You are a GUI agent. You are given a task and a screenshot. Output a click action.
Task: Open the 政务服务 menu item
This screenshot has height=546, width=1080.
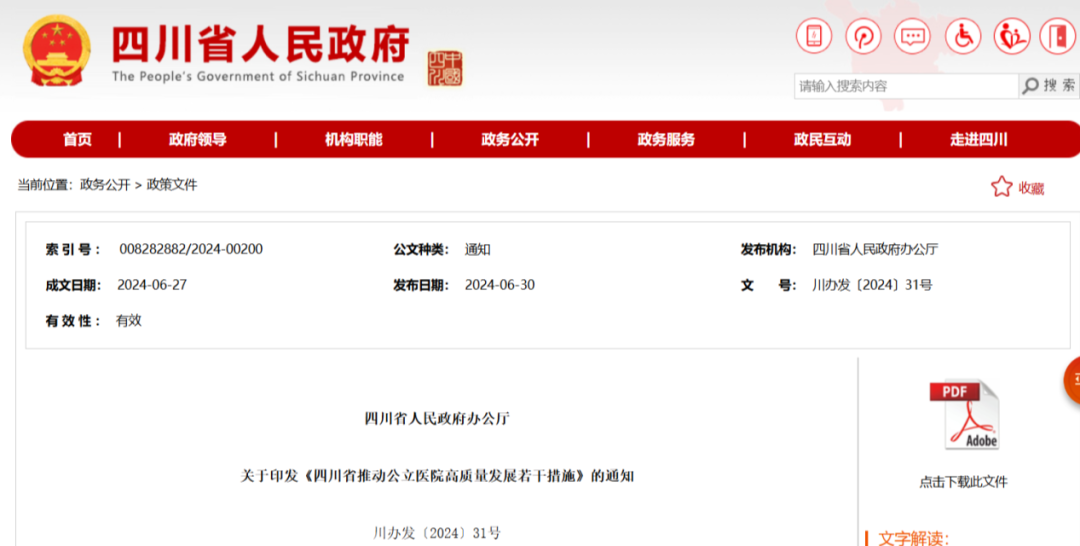pyautogui.click(x=666, y=140)
